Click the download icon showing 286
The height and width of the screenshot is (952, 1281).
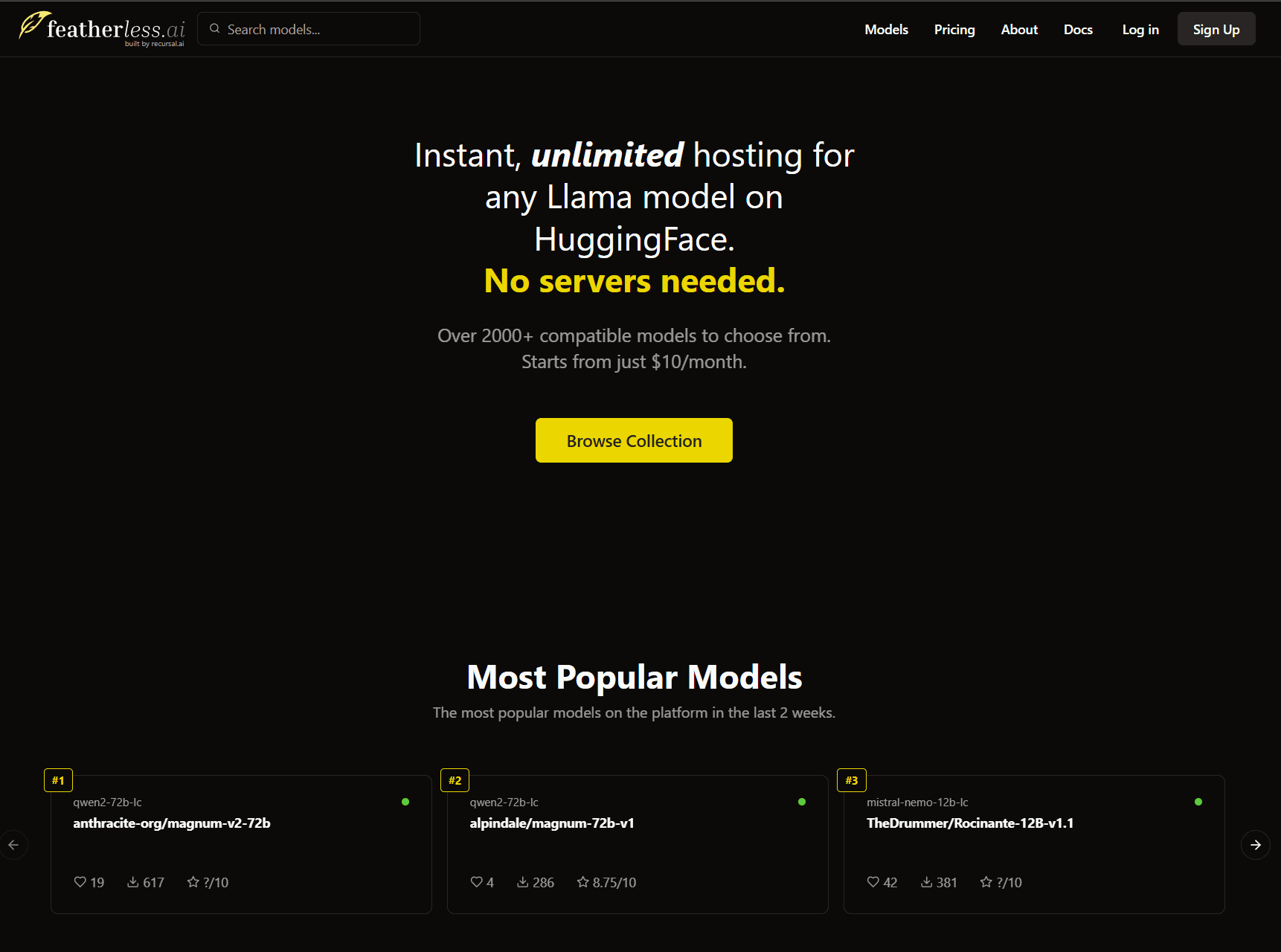coord(523,882)
